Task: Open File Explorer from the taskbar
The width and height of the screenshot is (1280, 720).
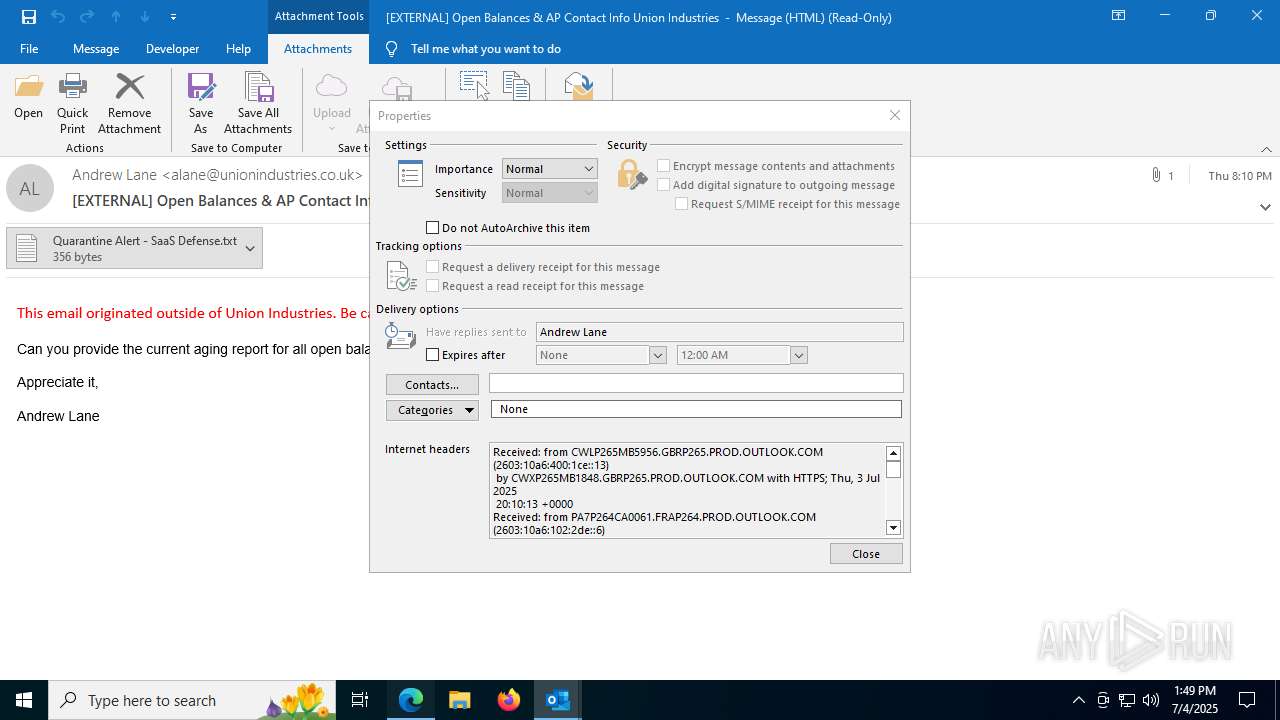Action: coord(460,700)
